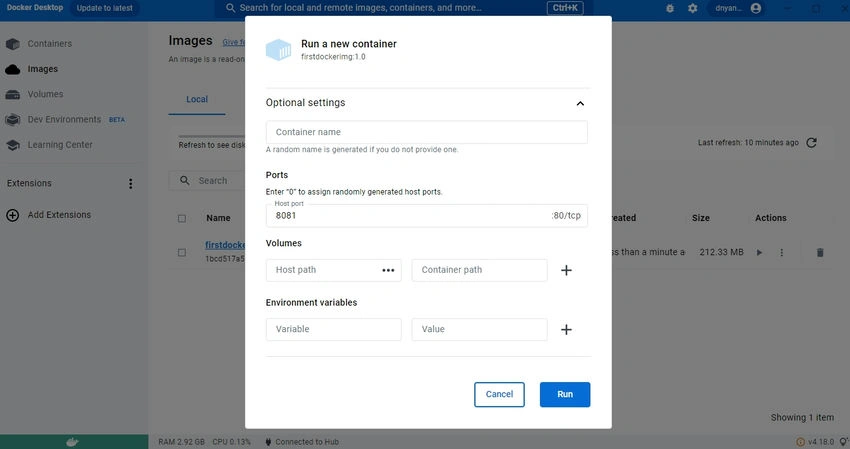The image size is (850, 449).
Task: Cancel the new container dialog
Action: pos(499,394)
